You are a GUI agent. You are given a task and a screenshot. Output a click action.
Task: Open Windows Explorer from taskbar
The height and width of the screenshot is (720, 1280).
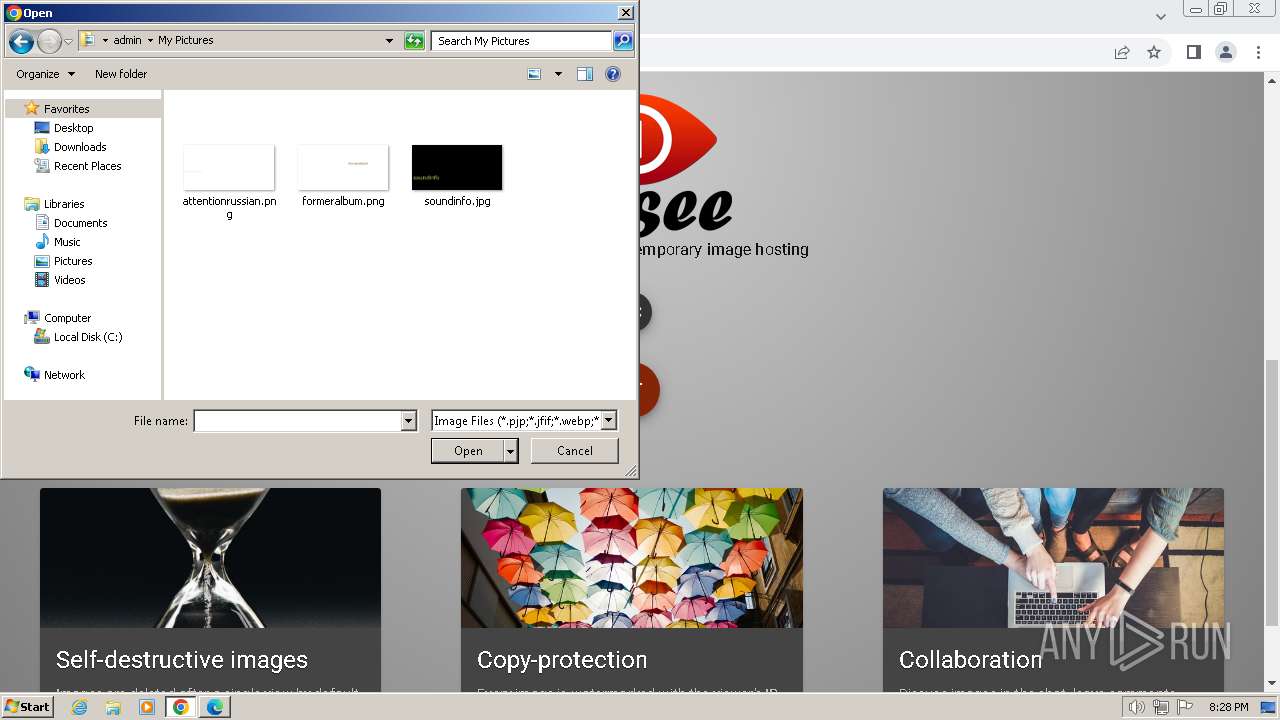coord(113,707)
